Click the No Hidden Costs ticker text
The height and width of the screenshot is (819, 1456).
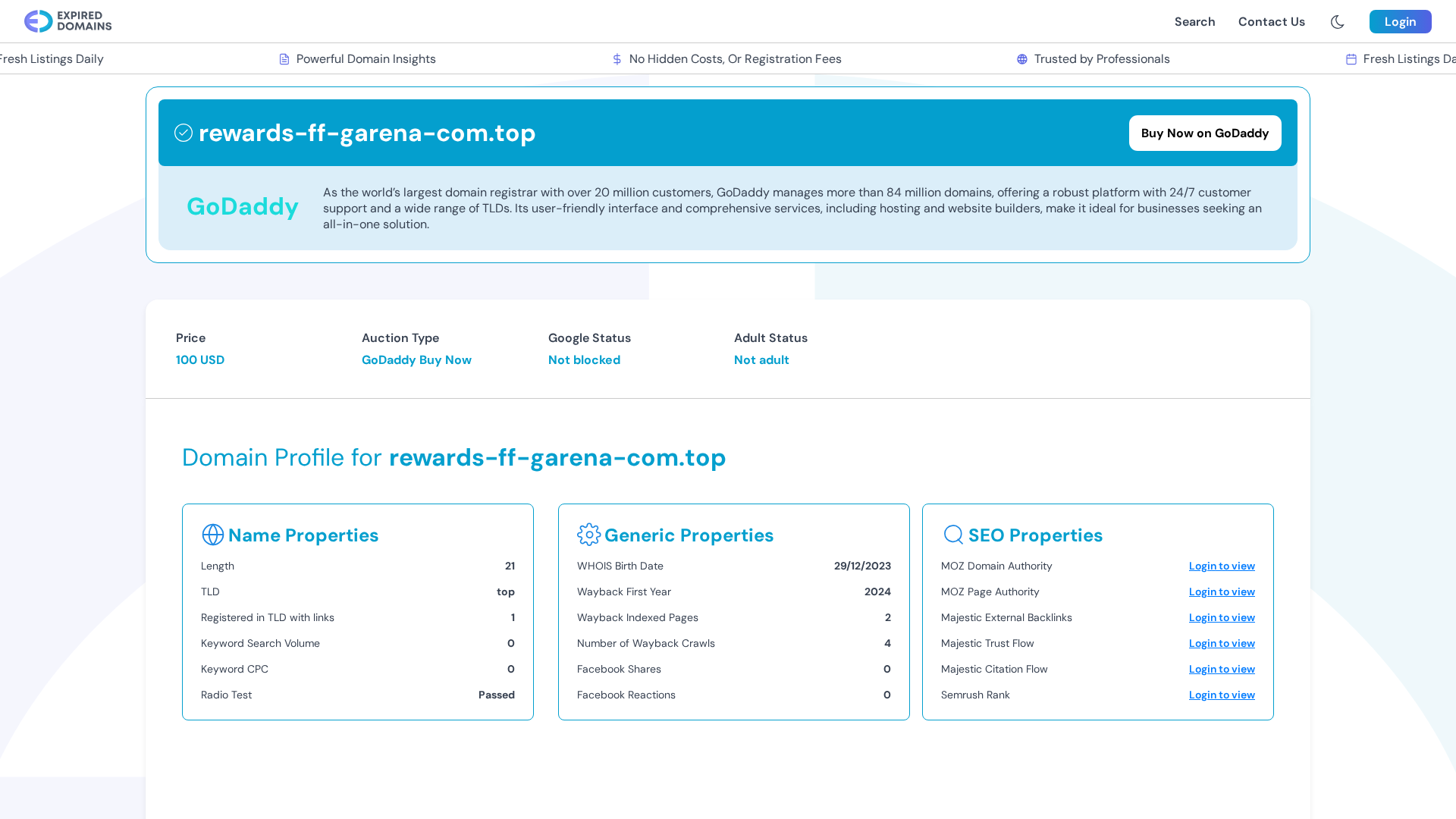(736, 59)
